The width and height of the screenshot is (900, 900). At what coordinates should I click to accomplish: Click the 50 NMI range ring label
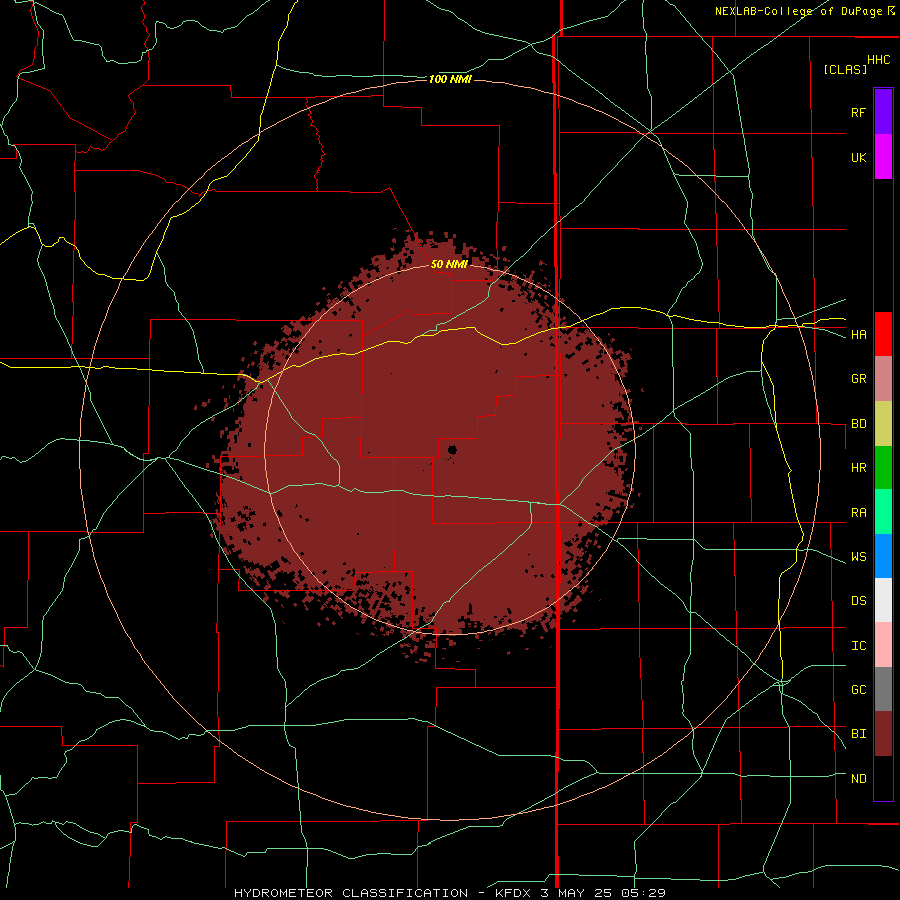[x=449, y=264]
